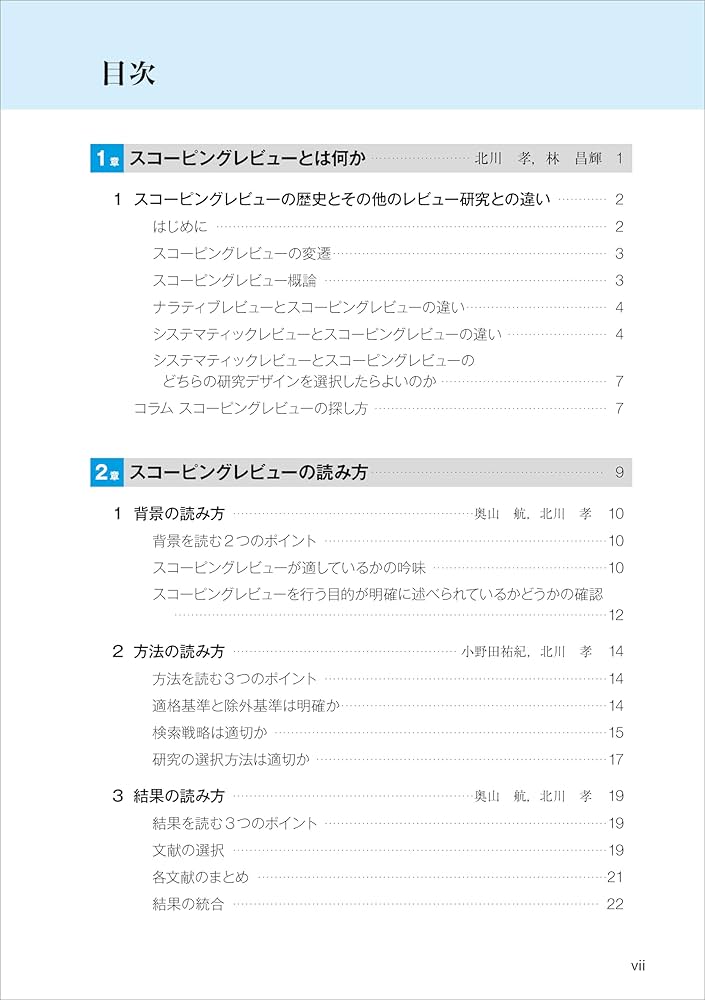Click the 適格基準と除外基準は明確か entry
The image size is (705, 1000).
pyautogui.click(x=246, y=705)
